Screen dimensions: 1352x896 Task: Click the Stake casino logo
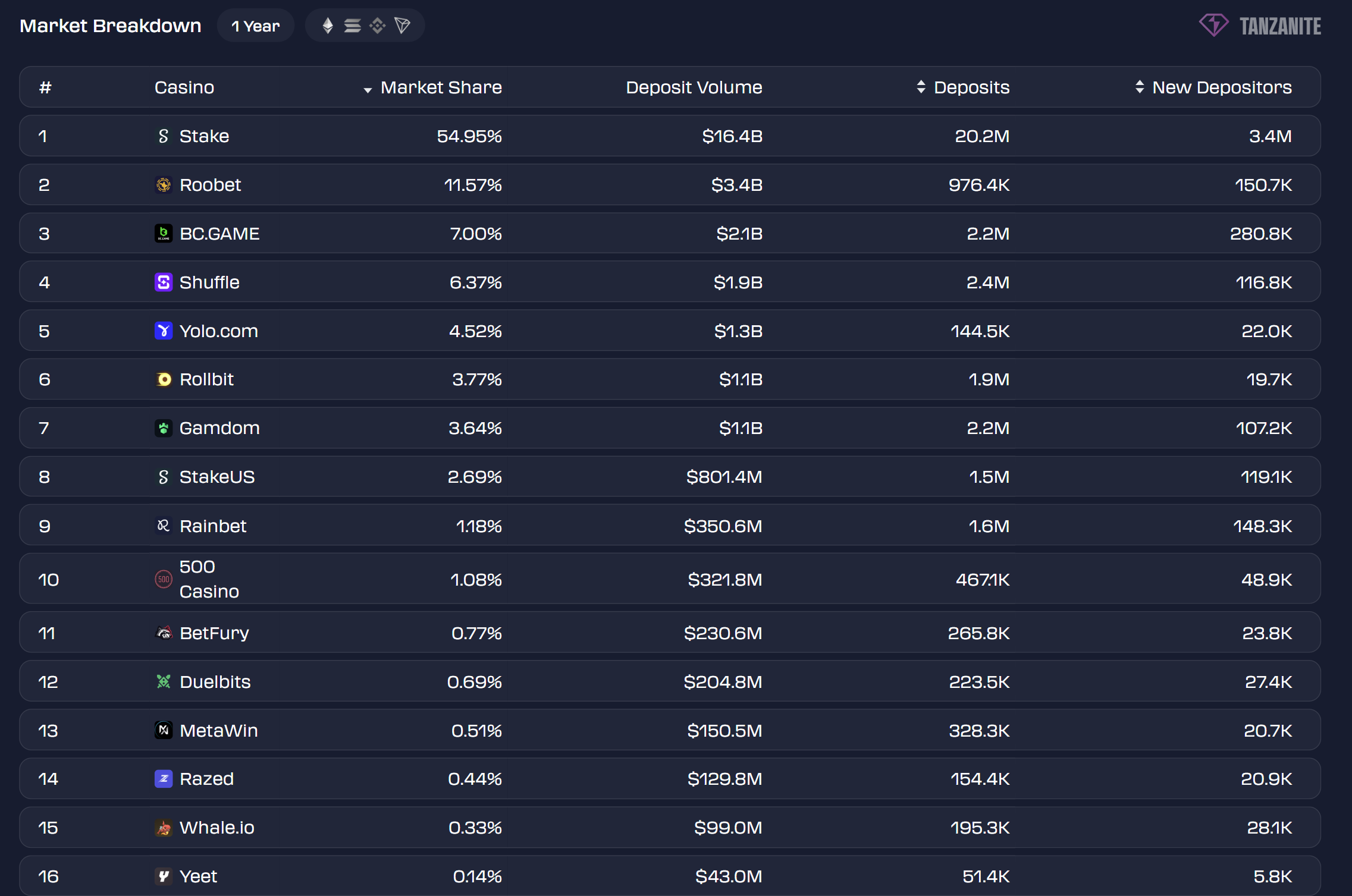[164, 136]
